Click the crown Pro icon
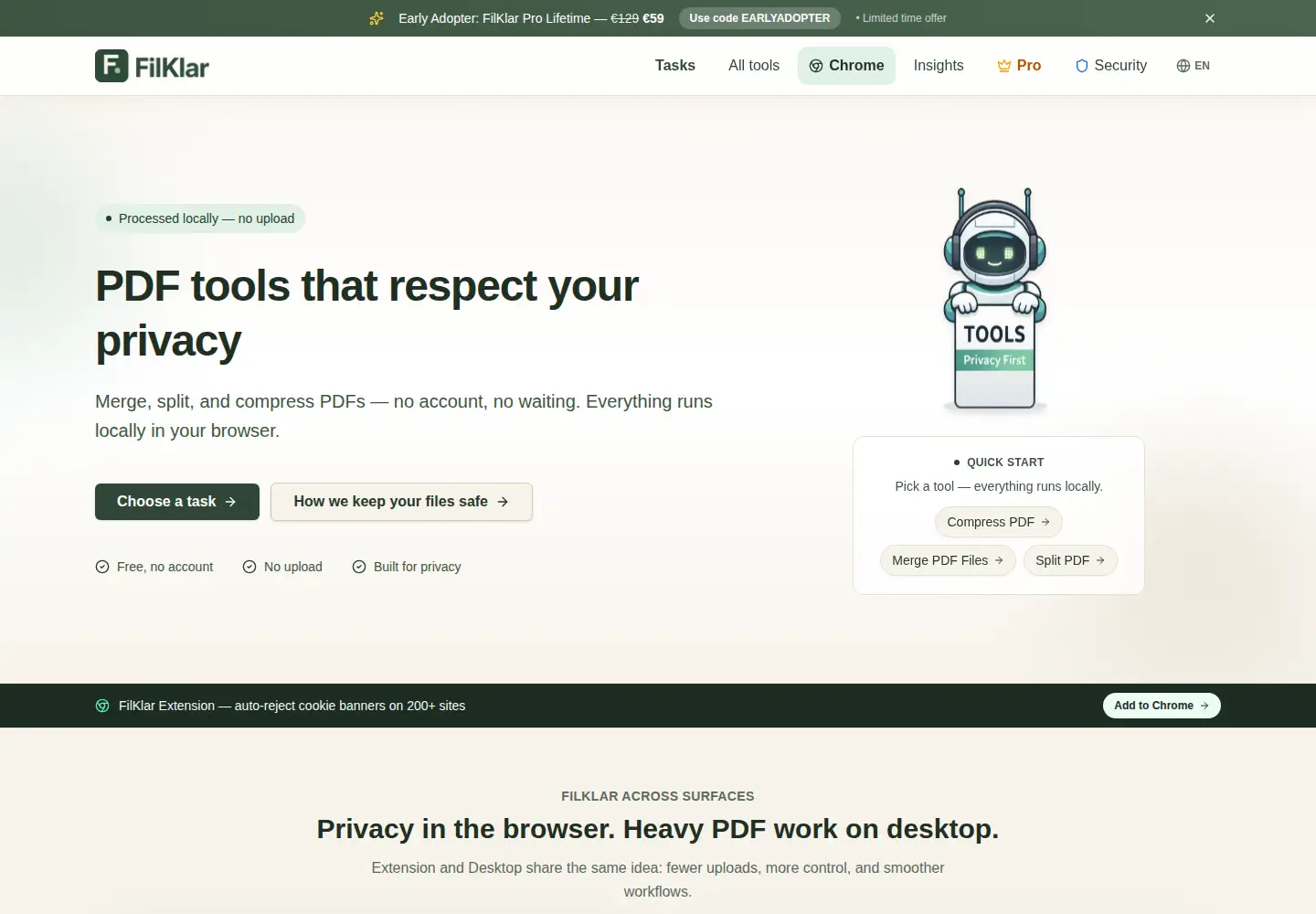Image resolution: width=1316 pixels, height=914 pixels. click(x=1004, y=66)
